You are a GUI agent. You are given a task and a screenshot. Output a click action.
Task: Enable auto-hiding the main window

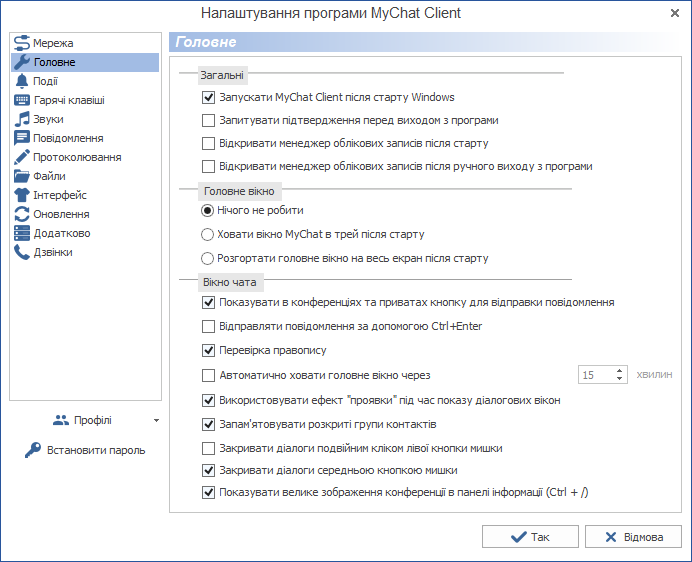tap(208, 375)
